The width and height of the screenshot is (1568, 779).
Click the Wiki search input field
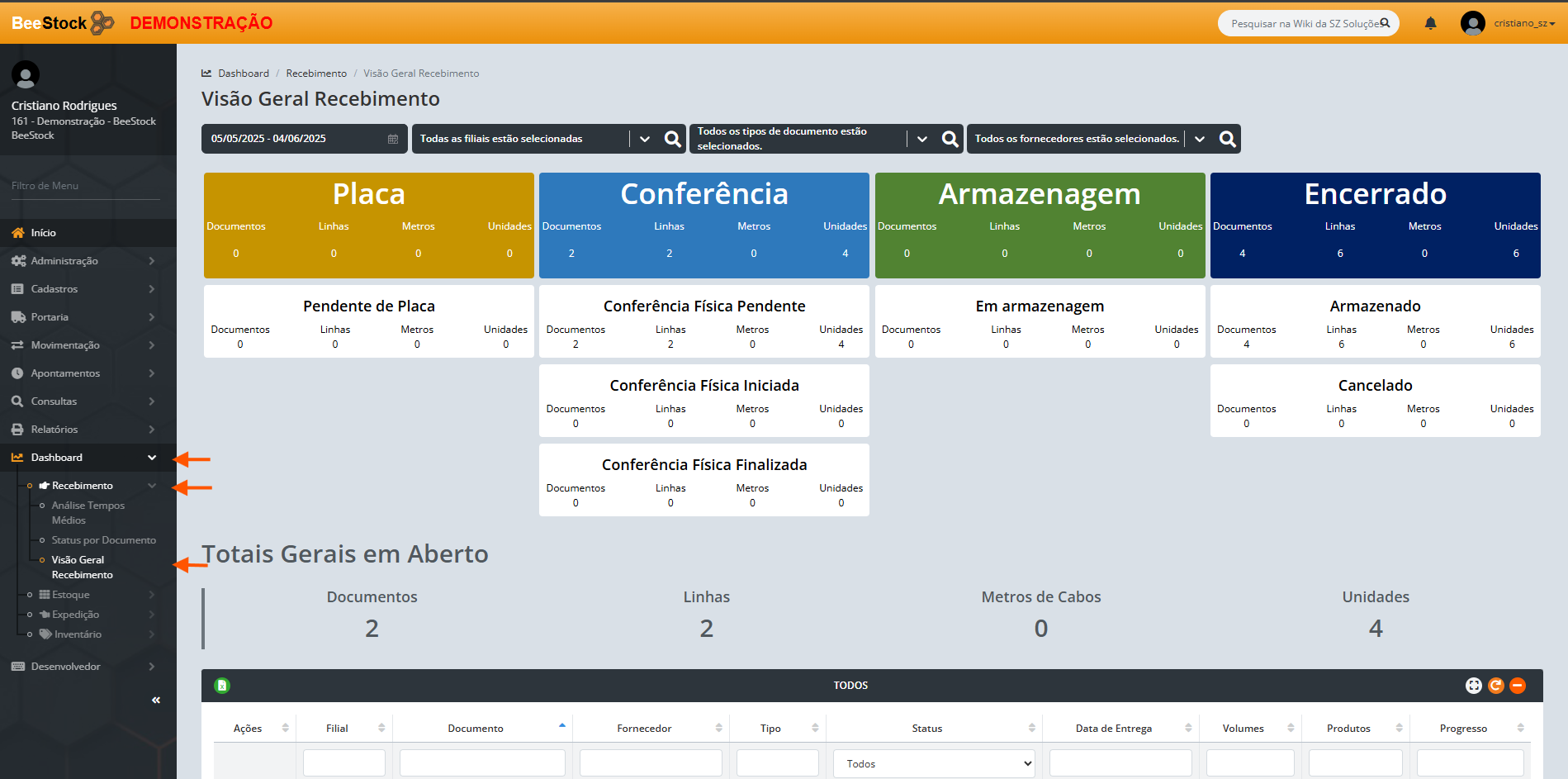1302,23
